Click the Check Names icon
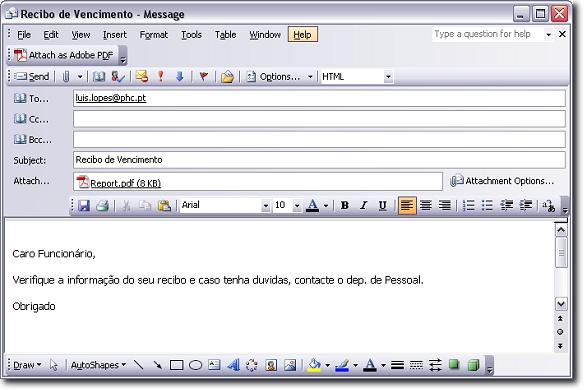The image size is (584, 390). (118, 77)
